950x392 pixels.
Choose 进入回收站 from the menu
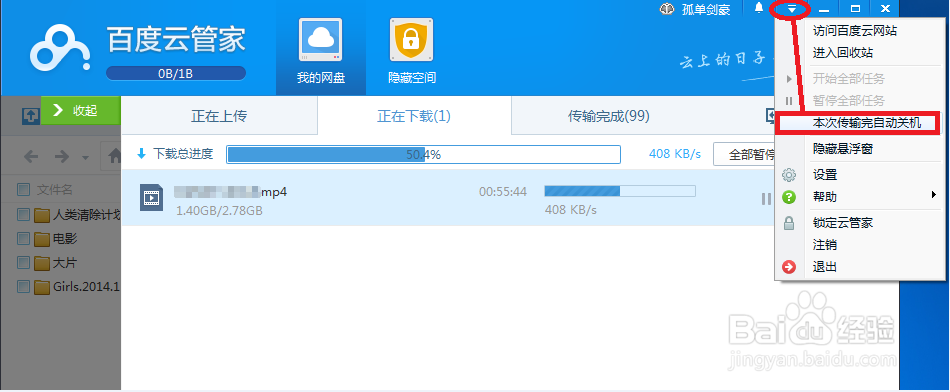tap(842, 53)
